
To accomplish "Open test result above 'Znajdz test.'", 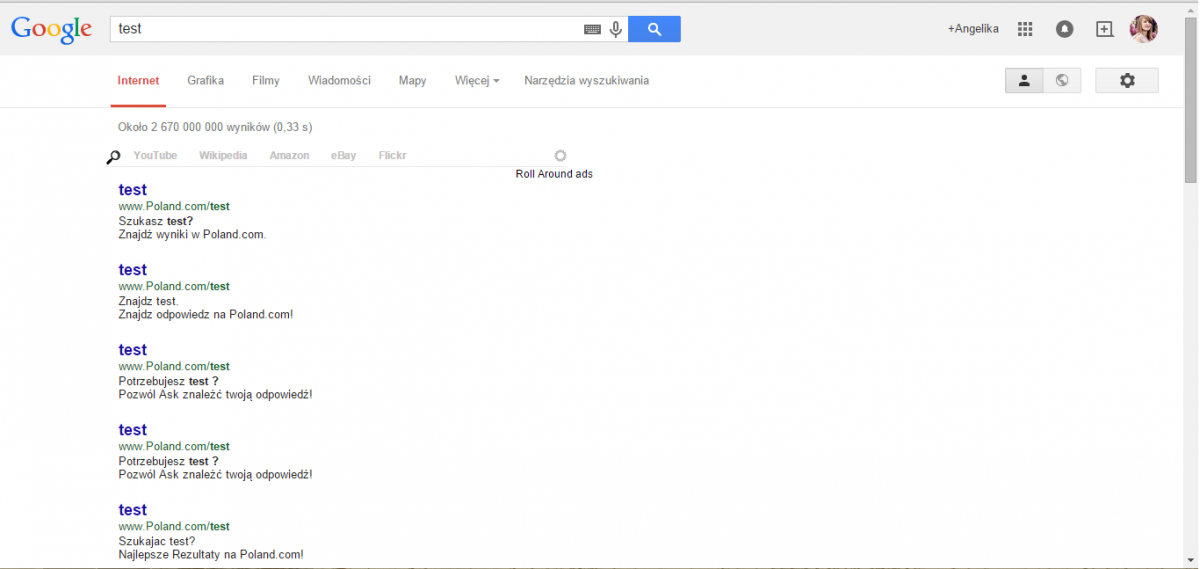I will coord(132,270).
